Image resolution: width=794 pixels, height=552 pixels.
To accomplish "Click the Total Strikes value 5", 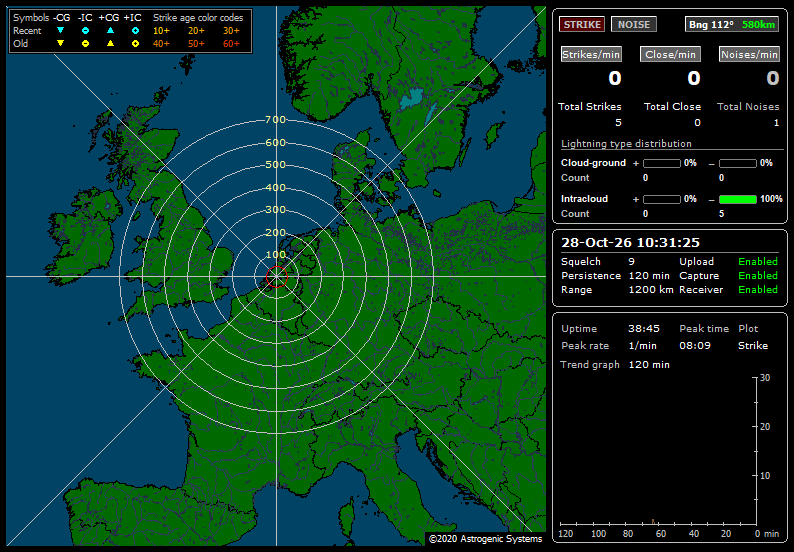I will (x=618, y=123).
